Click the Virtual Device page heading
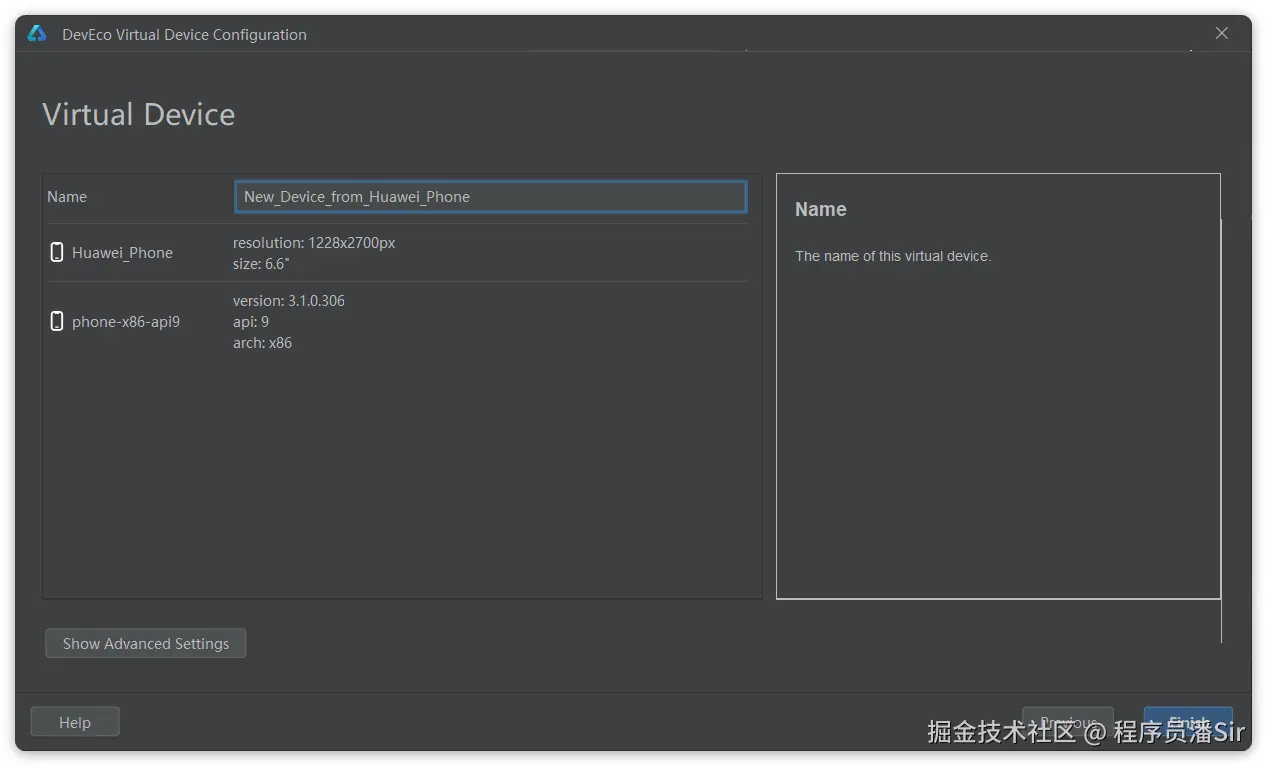Viewport: 1267px width, 768px height. 139,114
